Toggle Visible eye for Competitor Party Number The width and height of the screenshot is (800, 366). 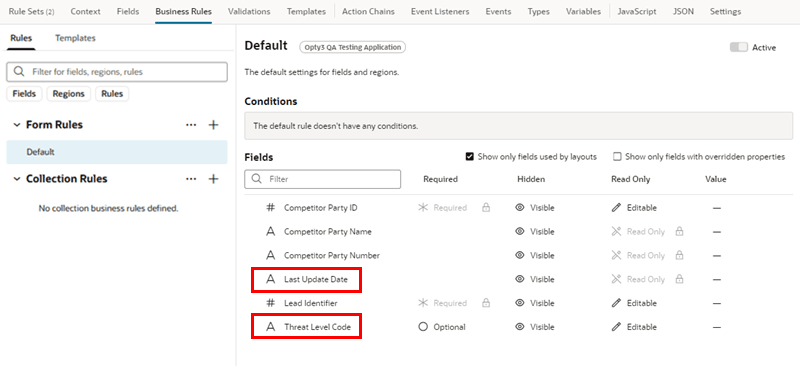[x=520, y=255]
